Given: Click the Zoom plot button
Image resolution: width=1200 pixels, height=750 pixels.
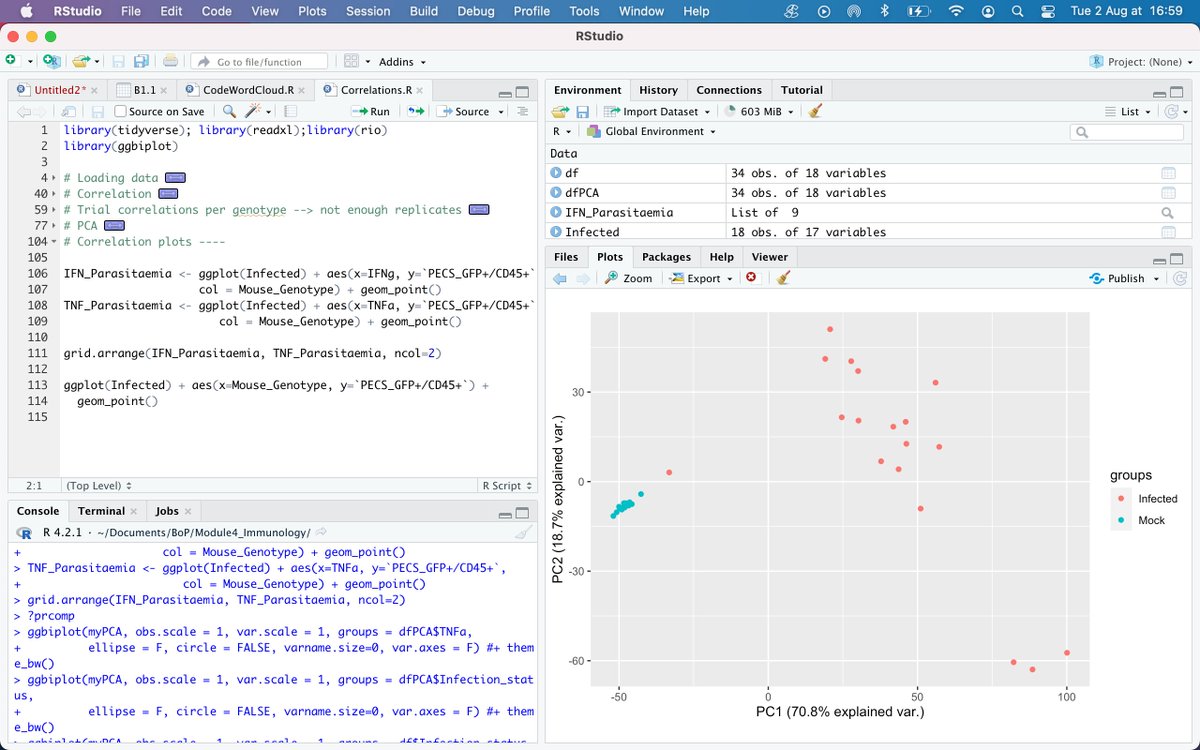Looking at the screenshot, I should [628, 278].
